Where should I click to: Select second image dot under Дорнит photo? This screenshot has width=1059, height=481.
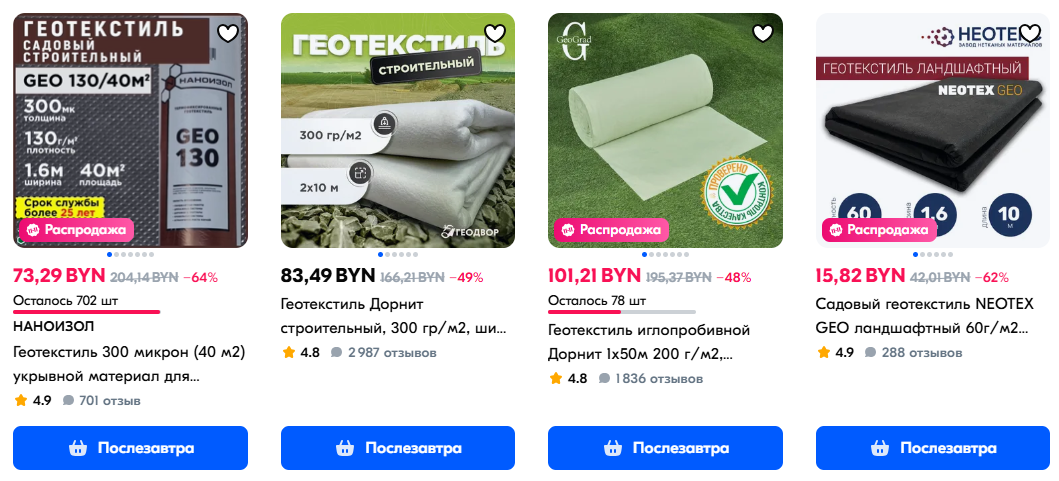387,255
